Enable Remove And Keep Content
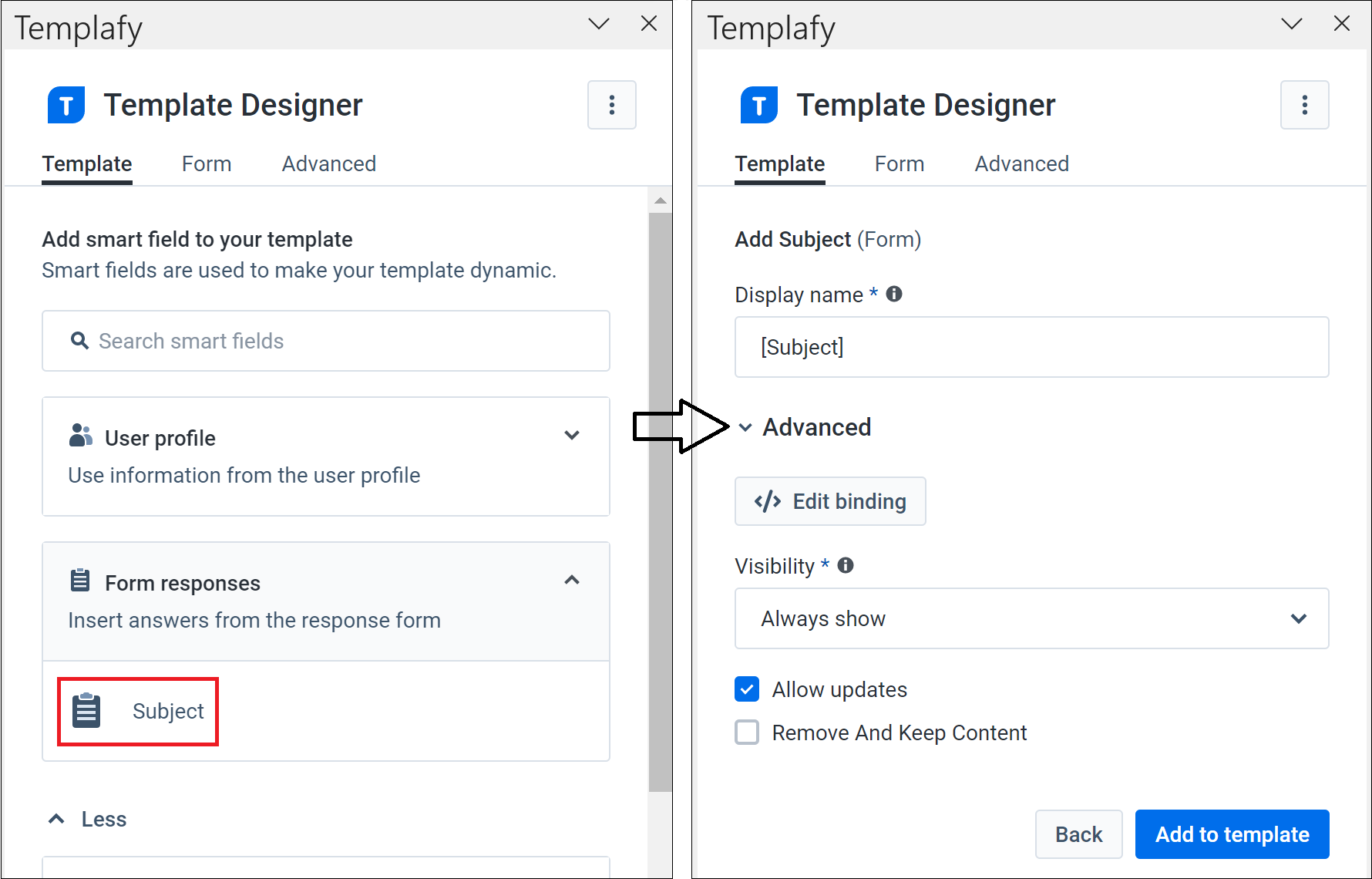The height and width of the screenshot is (879, 1372). click(x=746, y=732)
